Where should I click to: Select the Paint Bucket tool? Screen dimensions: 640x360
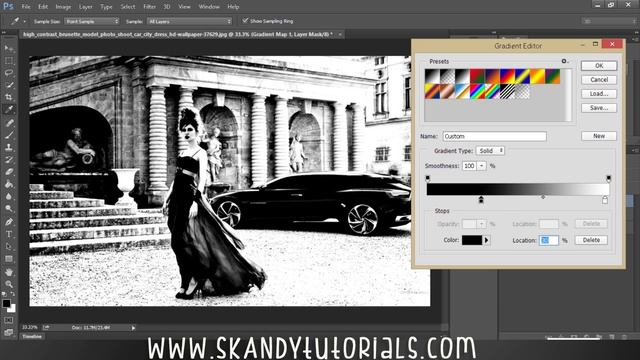pos(9,184)
